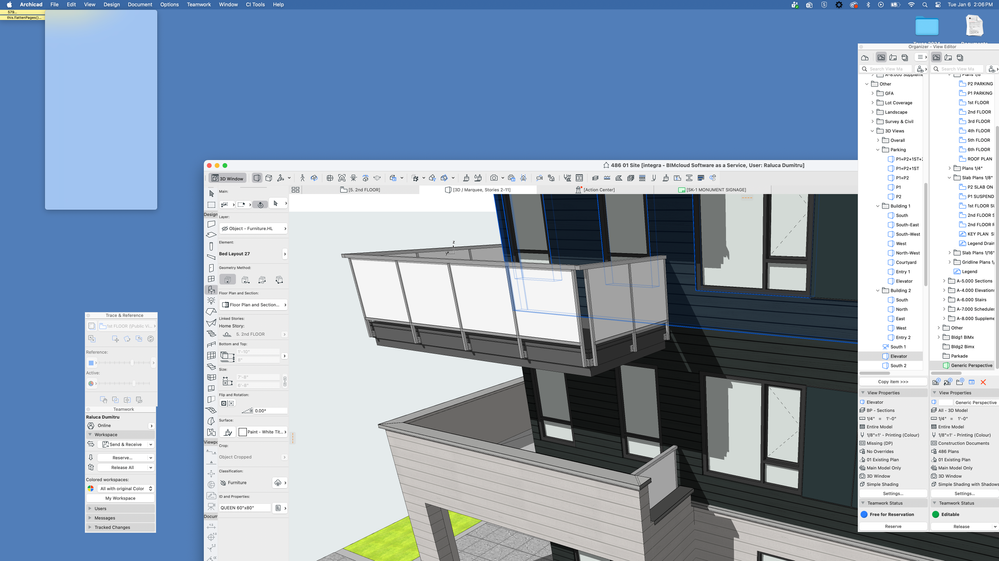Click the red X delete icon in Organizer
The height and width of the screenshot is (561, 999).
pyautogui.click(x=983, y=382)
